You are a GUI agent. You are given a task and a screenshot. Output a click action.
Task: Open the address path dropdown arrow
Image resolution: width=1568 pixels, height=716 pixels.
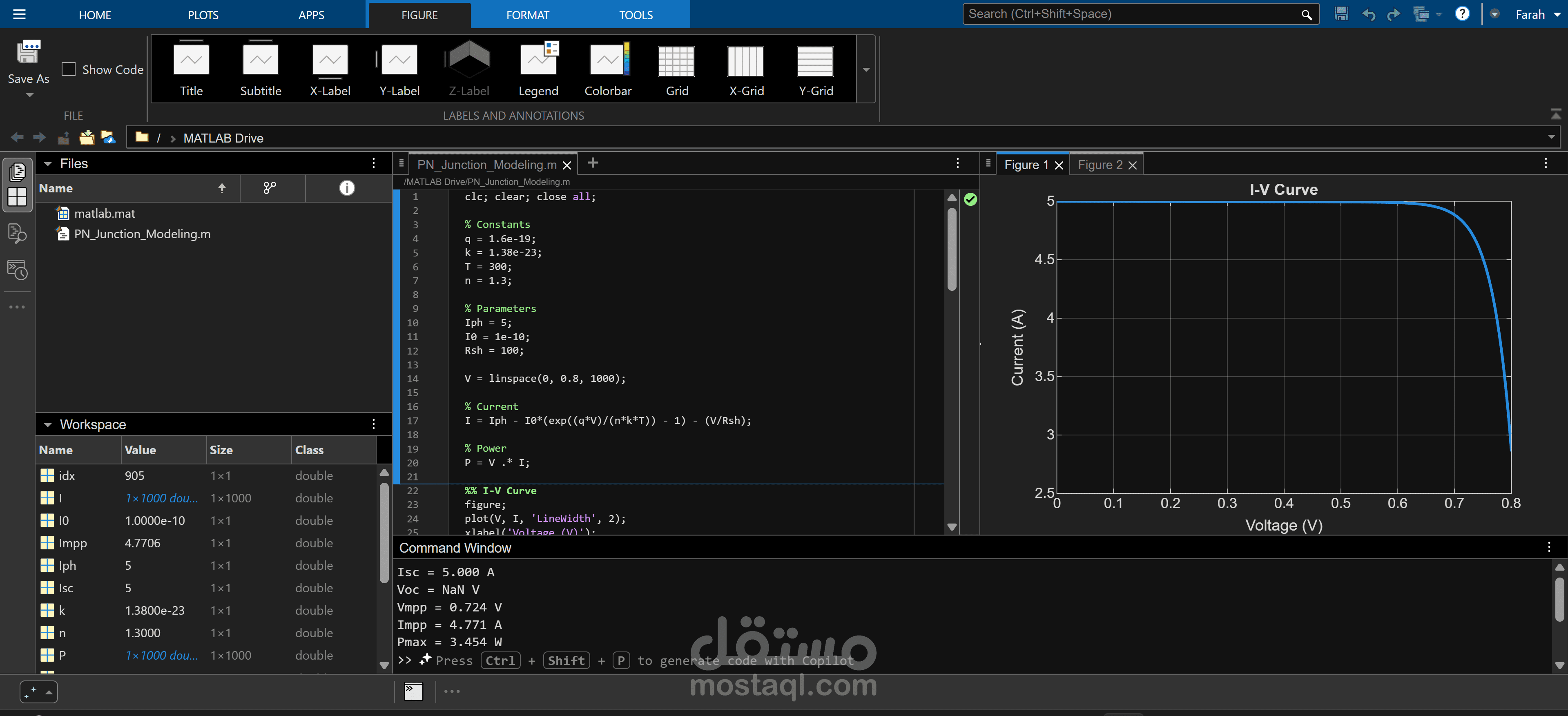point(1551,137)
